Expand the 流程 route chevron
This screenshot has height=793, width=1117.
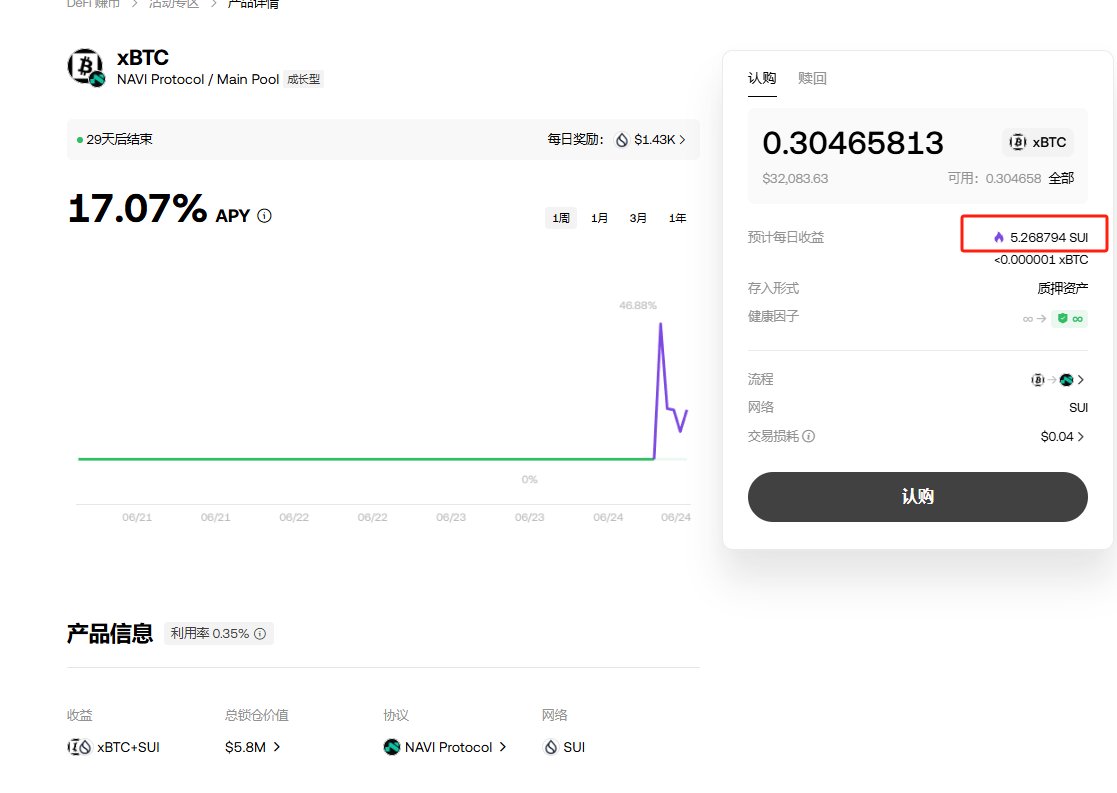1081,380
